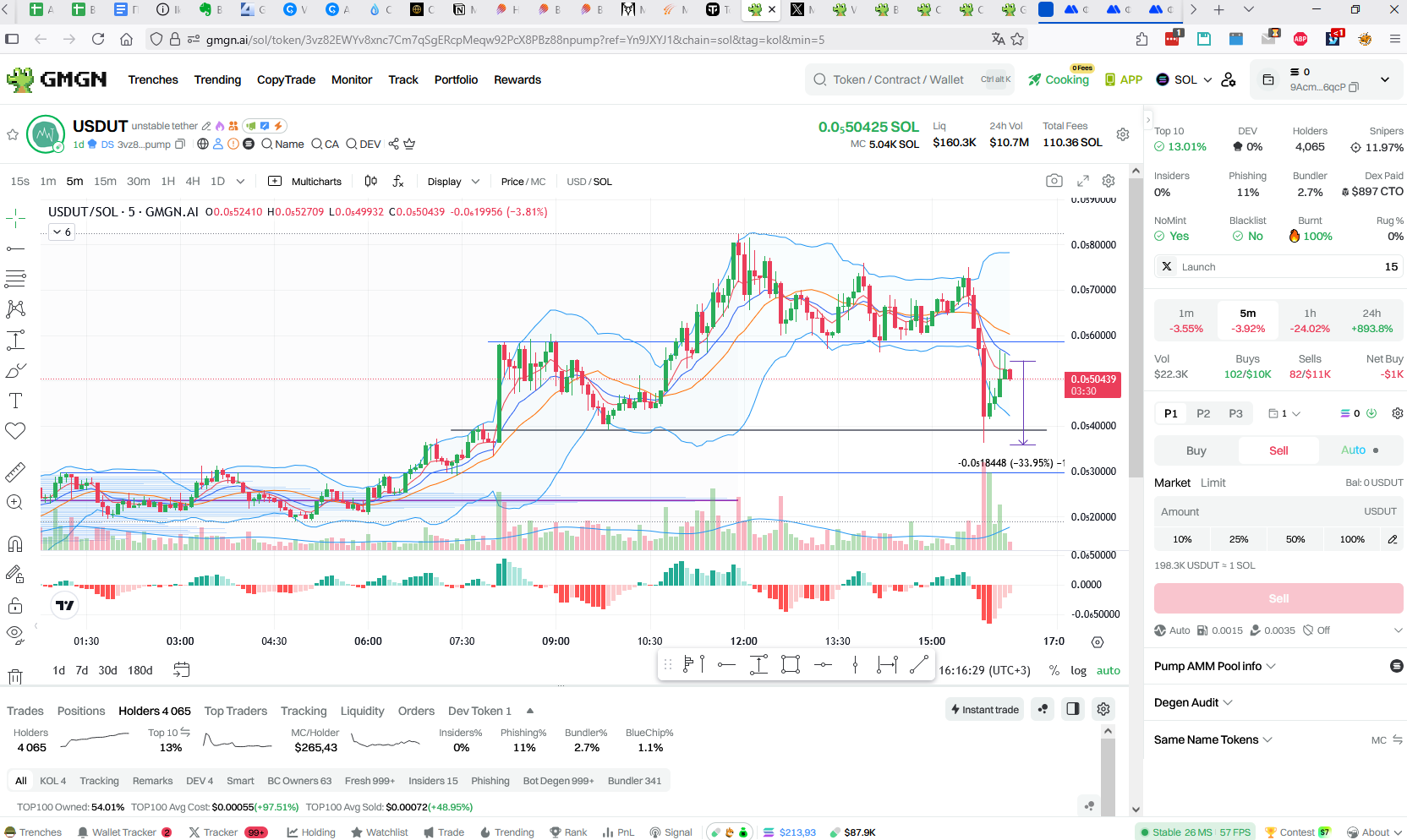The width and height of the screenshot is (1407, 840).
Task: Open the chart indicators fx icon
Action: click(x=398, y=181)
